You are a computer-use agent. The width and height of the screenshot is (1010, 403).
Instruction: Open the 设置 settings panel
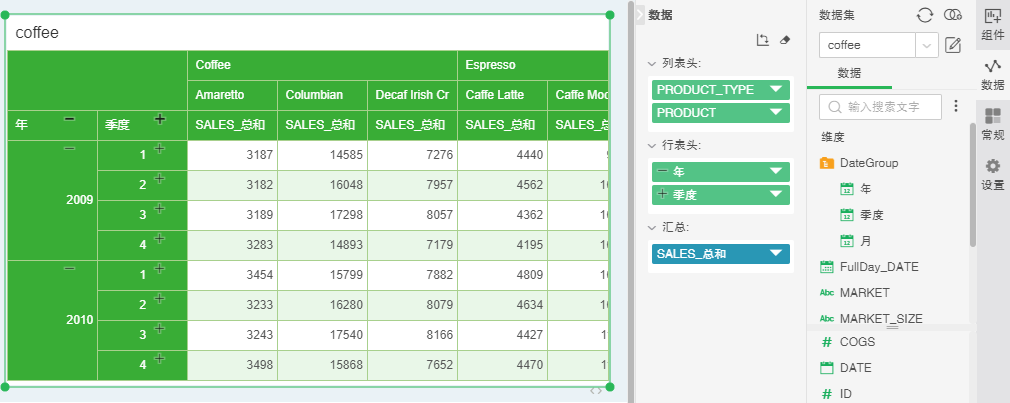[992, 174]
